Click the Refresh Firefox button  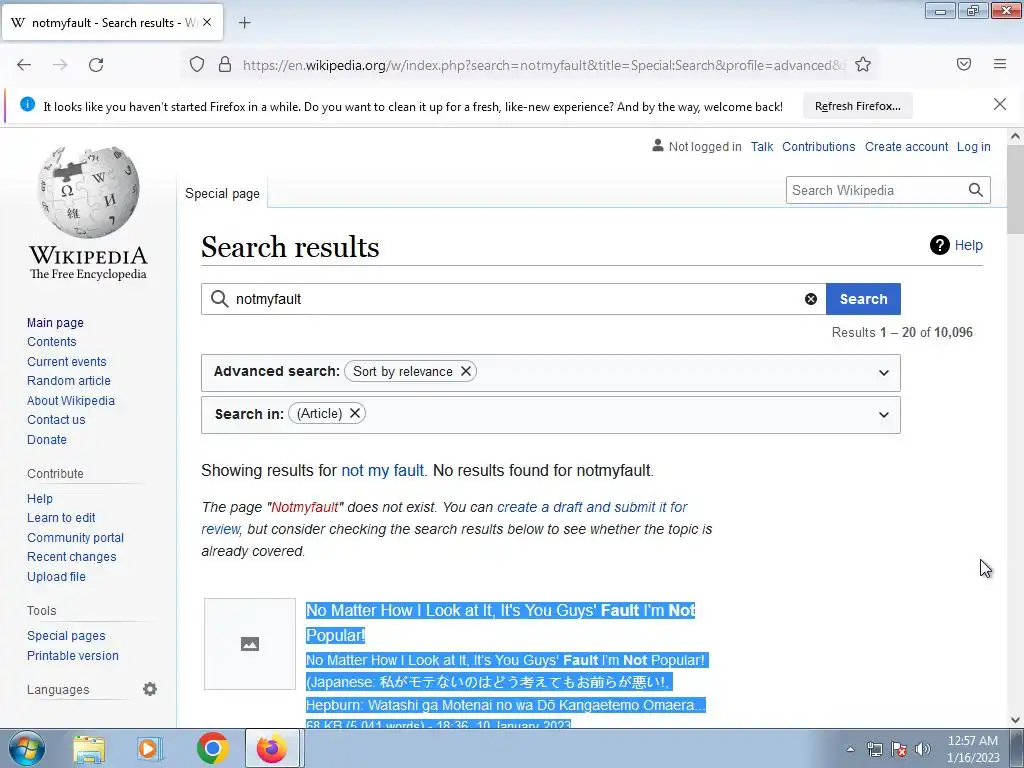pos(857,106)
